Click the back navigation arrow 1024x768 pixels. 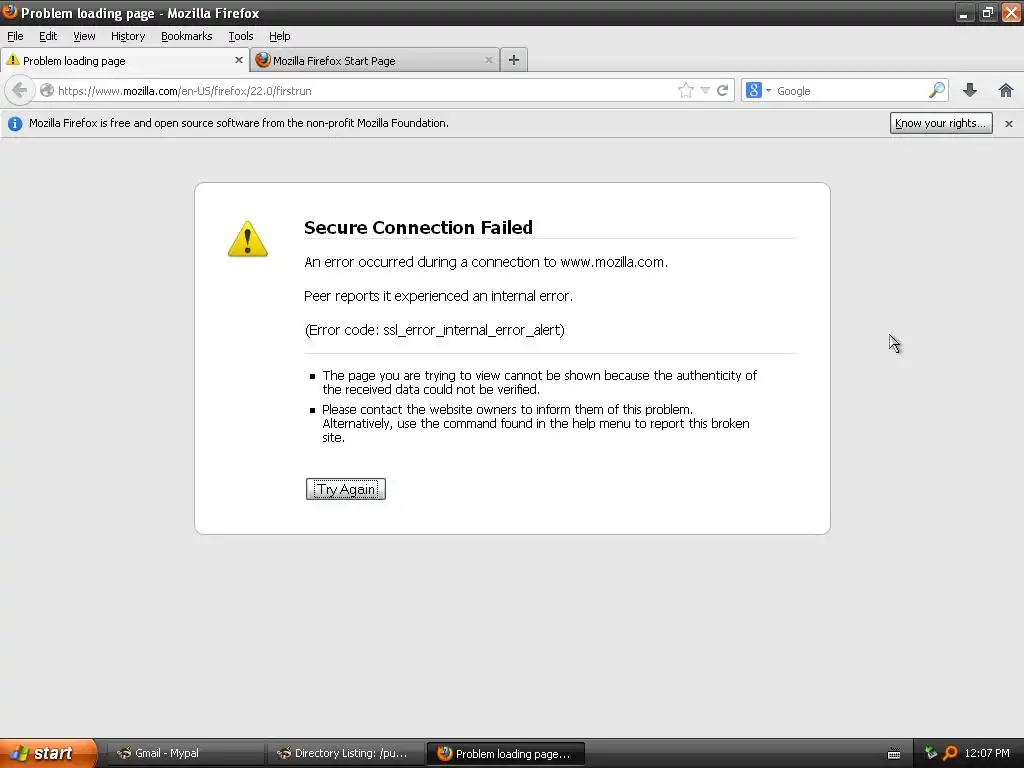pos(20,90)
